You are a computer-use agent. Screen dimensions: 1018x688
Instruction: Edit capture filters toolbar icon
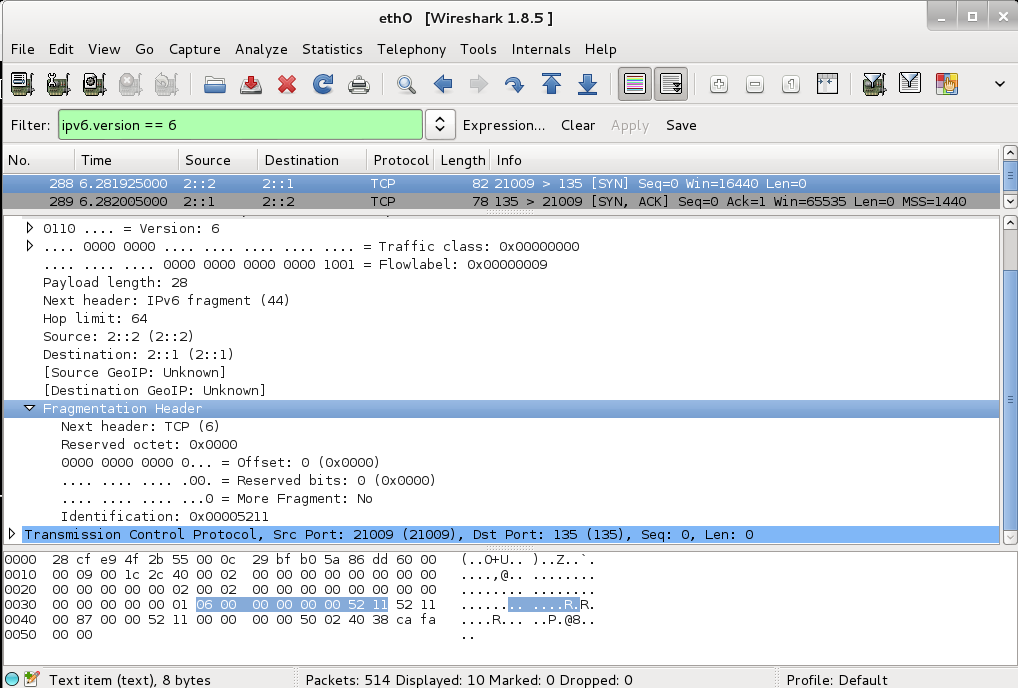pyautogui.click(x=874, y=84)
